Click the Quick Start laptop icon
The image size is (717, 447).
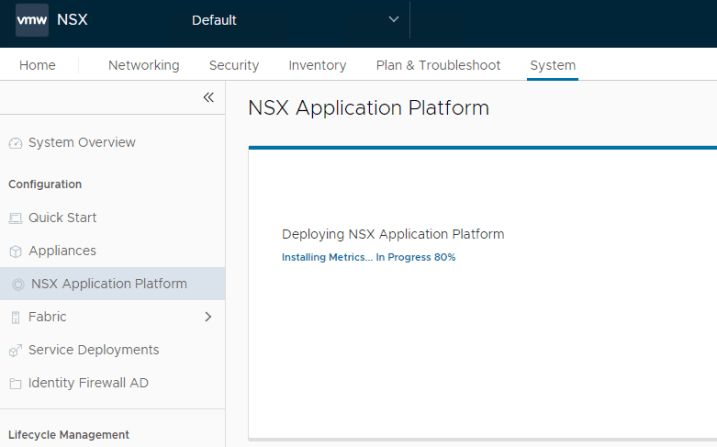click(x=16, y=218)
